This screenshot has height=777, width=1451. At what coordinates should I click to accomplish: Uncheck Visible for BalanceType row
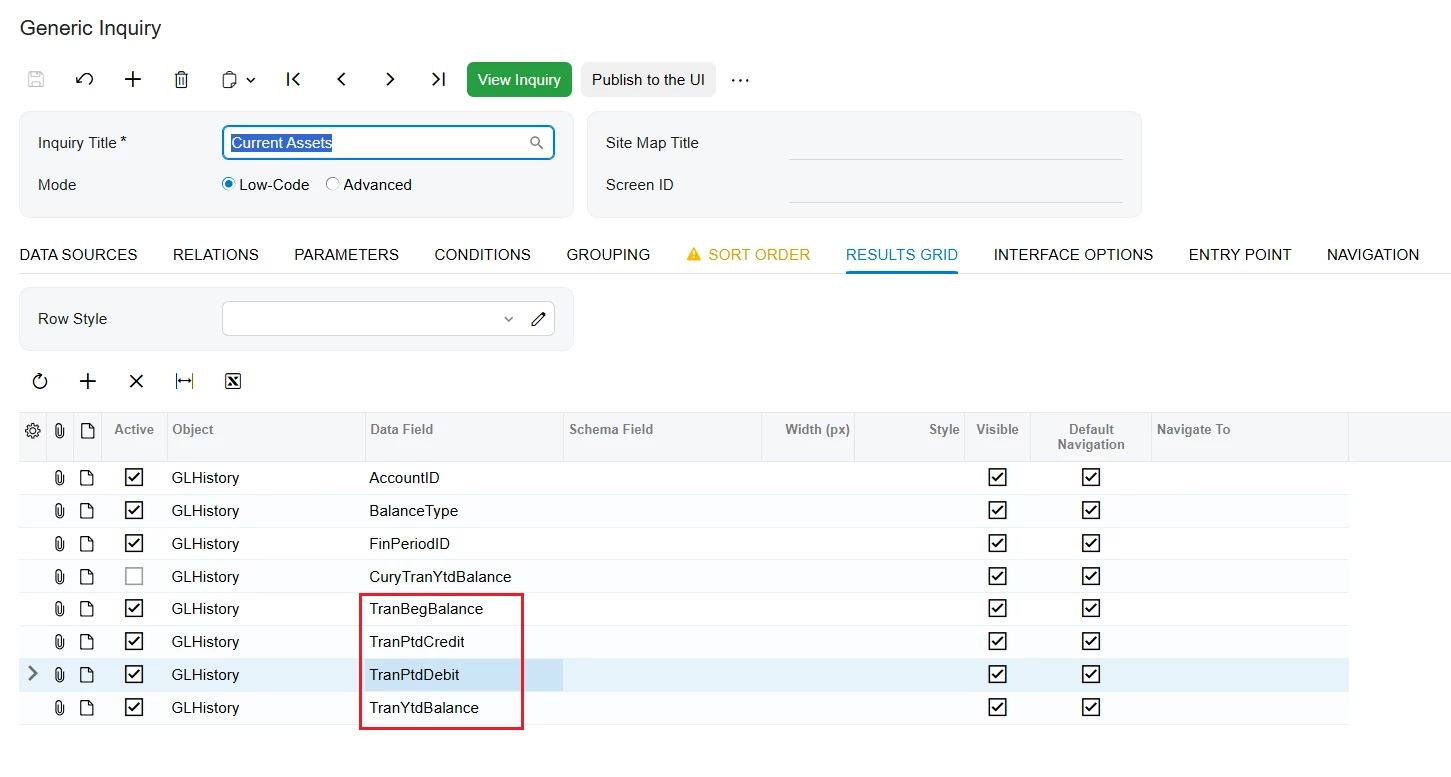[997, 510]
